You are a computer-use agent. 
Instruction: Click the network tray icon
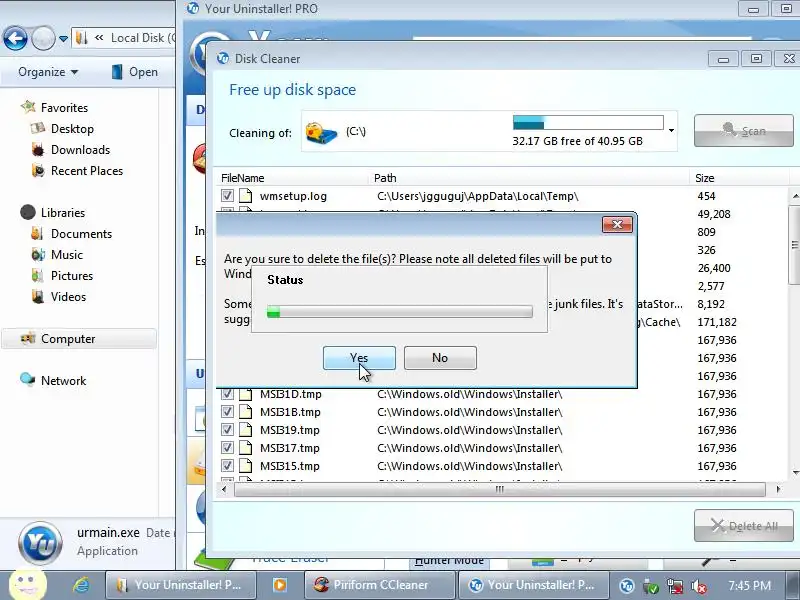[x=674, y=586]
